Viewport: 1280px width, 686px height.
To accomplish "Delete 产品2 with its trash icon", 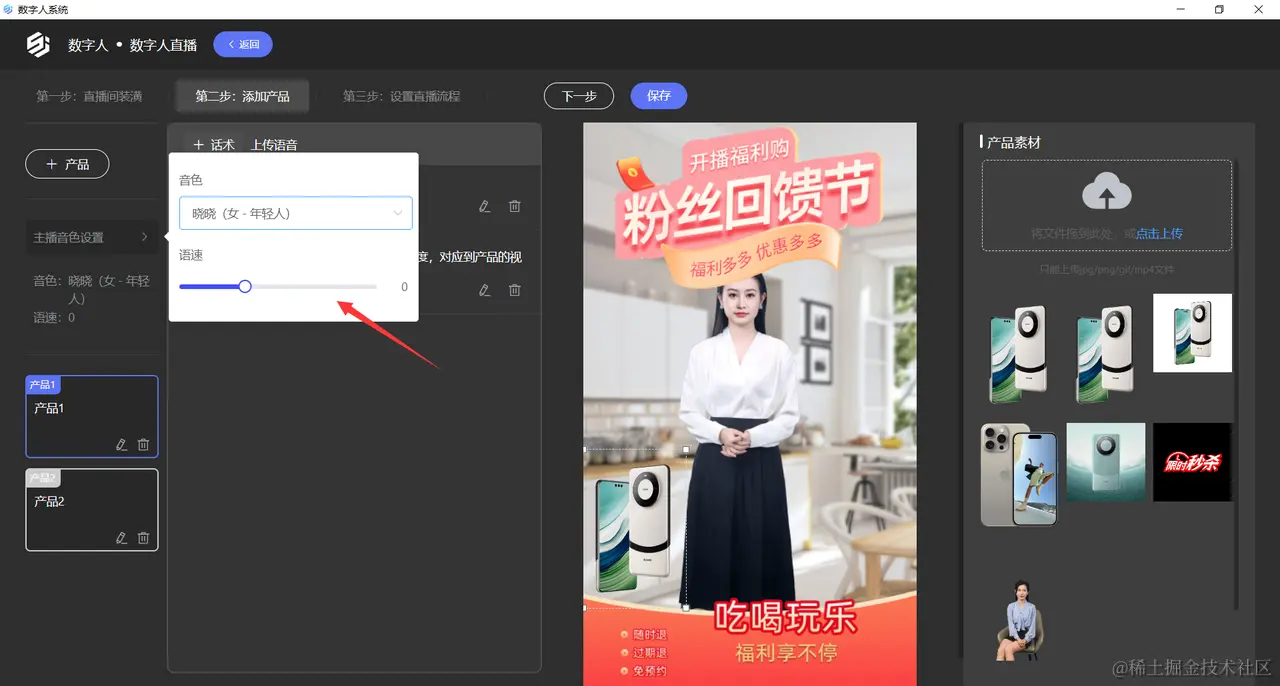I will [143, 538].
